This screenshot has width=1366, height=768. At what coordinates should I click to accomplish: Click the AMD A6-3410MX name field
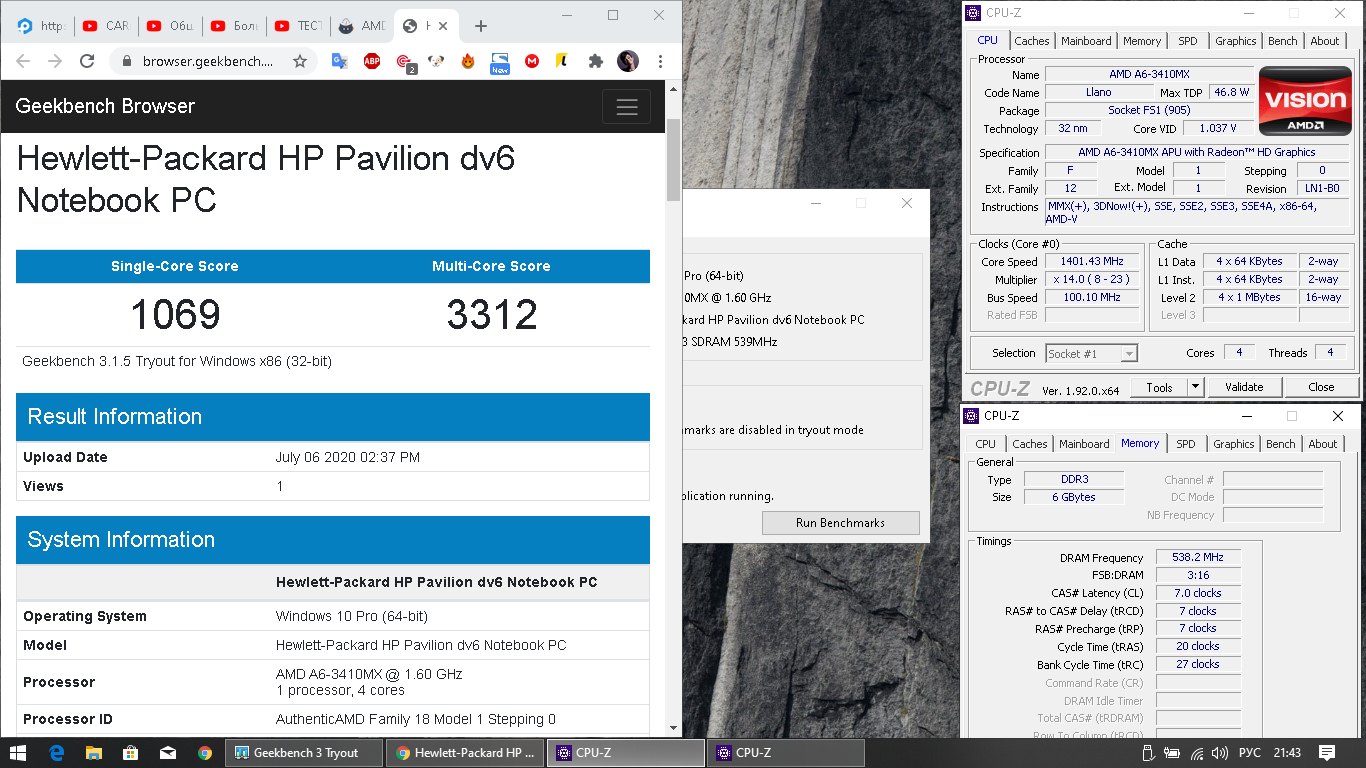click(1148, 75)
